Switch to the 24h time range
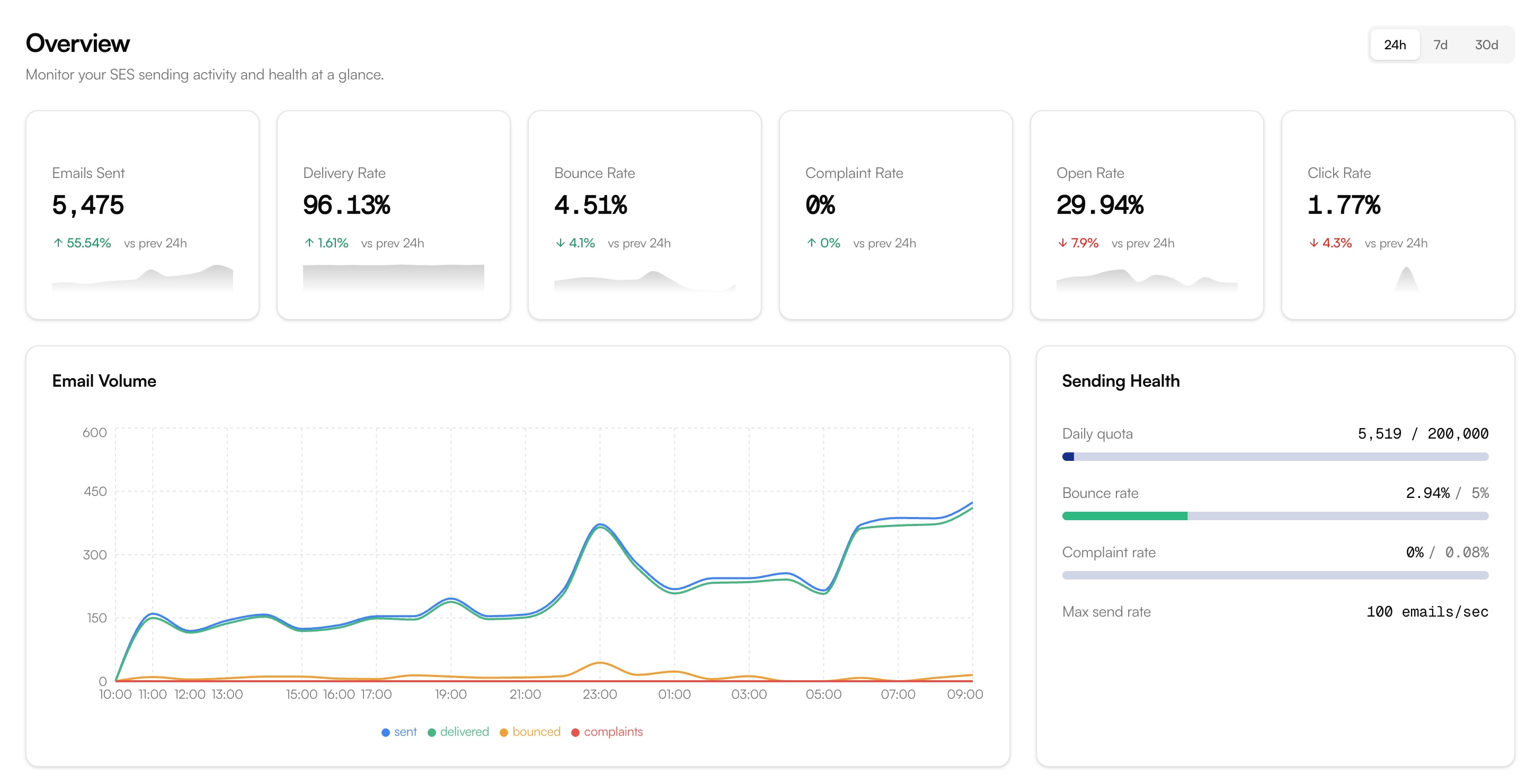The width and height of the screenshot is (1526, 784). [1395, 44]
